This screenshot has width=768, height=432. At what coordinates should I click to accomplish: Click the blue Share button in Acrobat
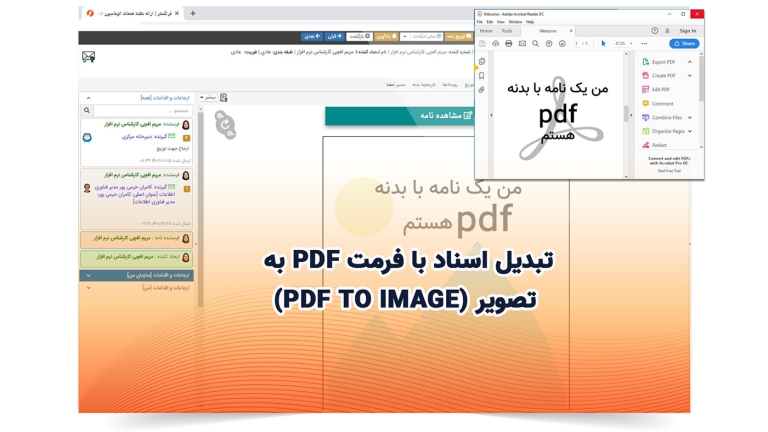pyautogui.click(x=684, y=44)
